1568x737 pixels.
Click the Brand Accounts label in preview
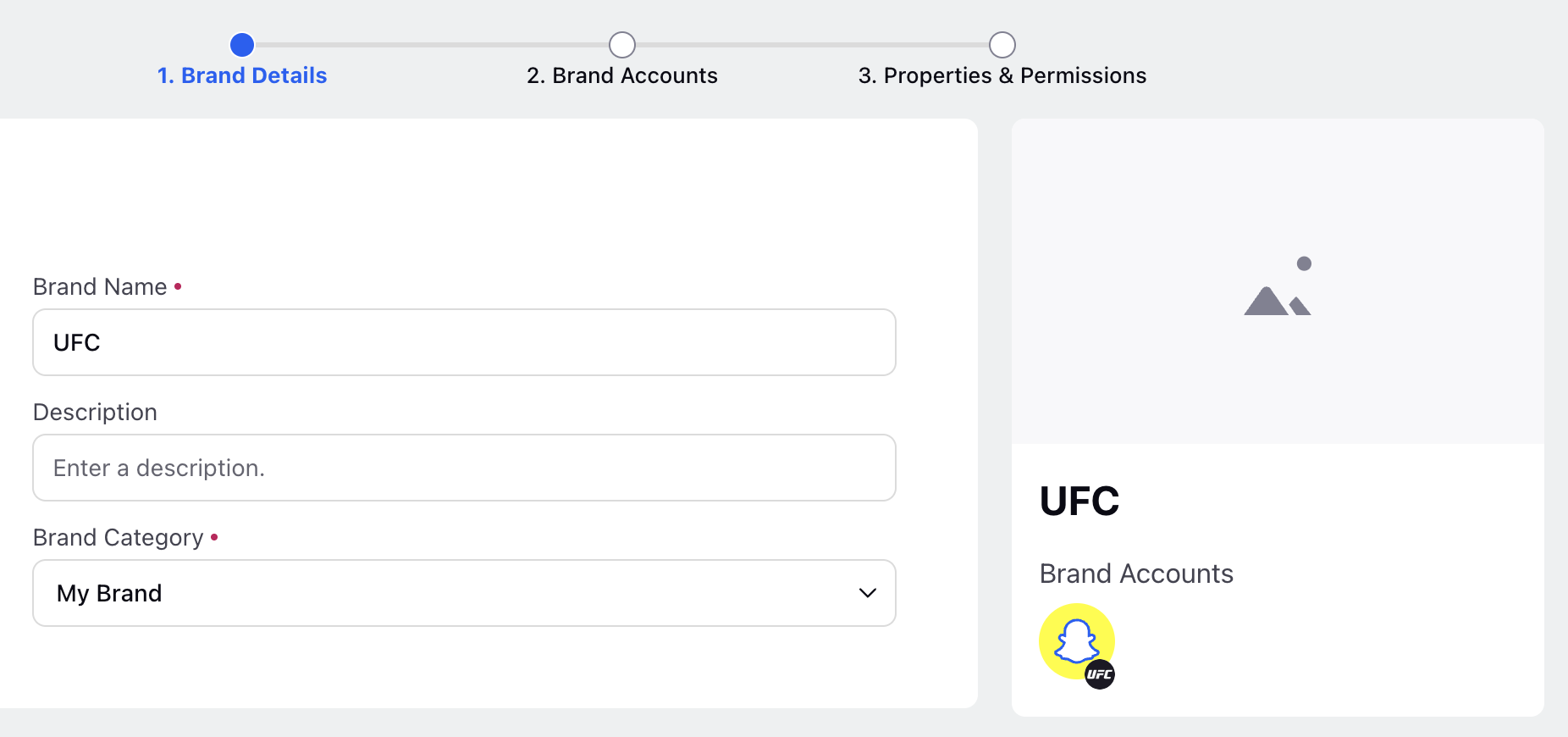(1136, 574)
